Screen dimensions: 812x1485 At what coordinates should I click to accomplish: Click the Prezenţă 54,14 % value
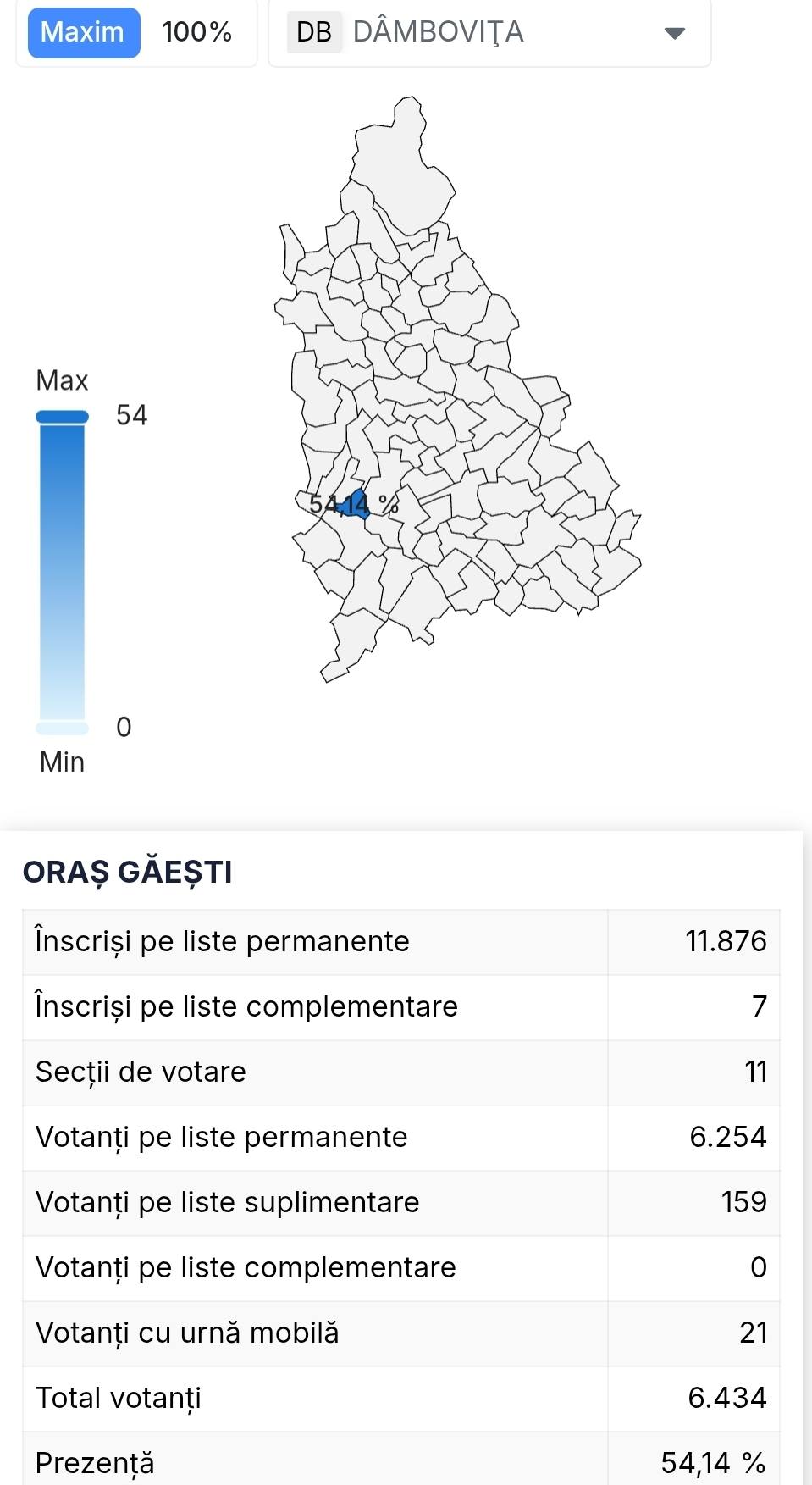coord(711,1463)
